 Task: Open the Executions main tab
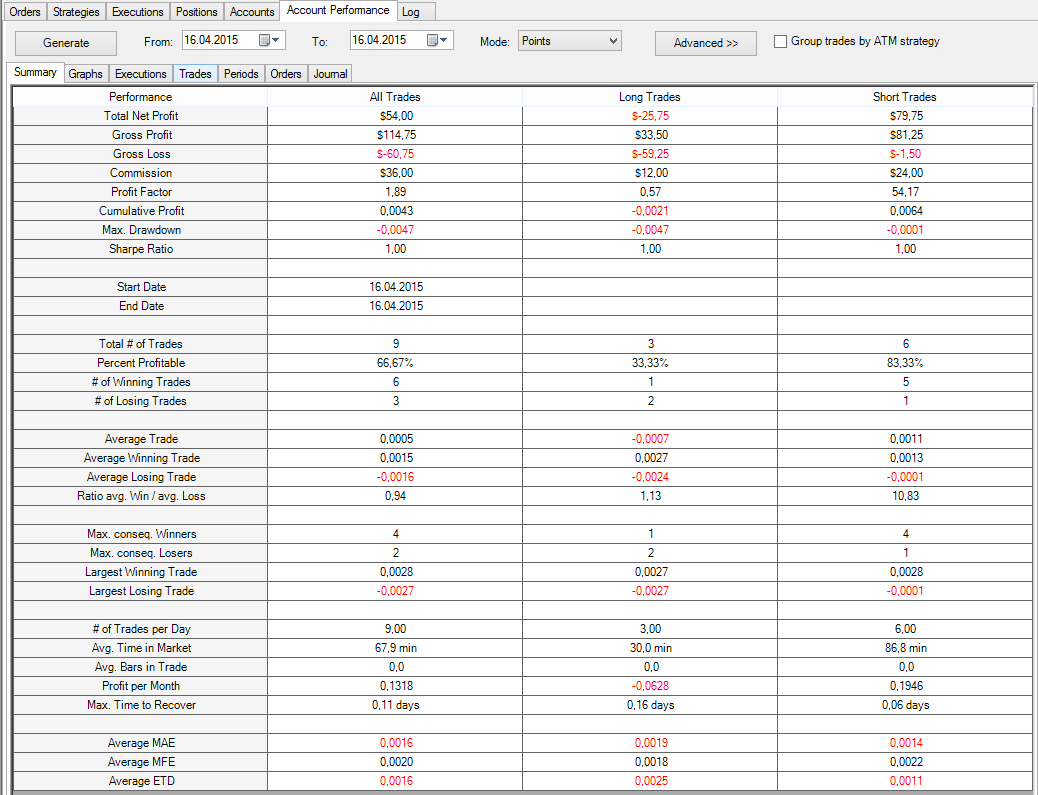(x=137, y=12)
